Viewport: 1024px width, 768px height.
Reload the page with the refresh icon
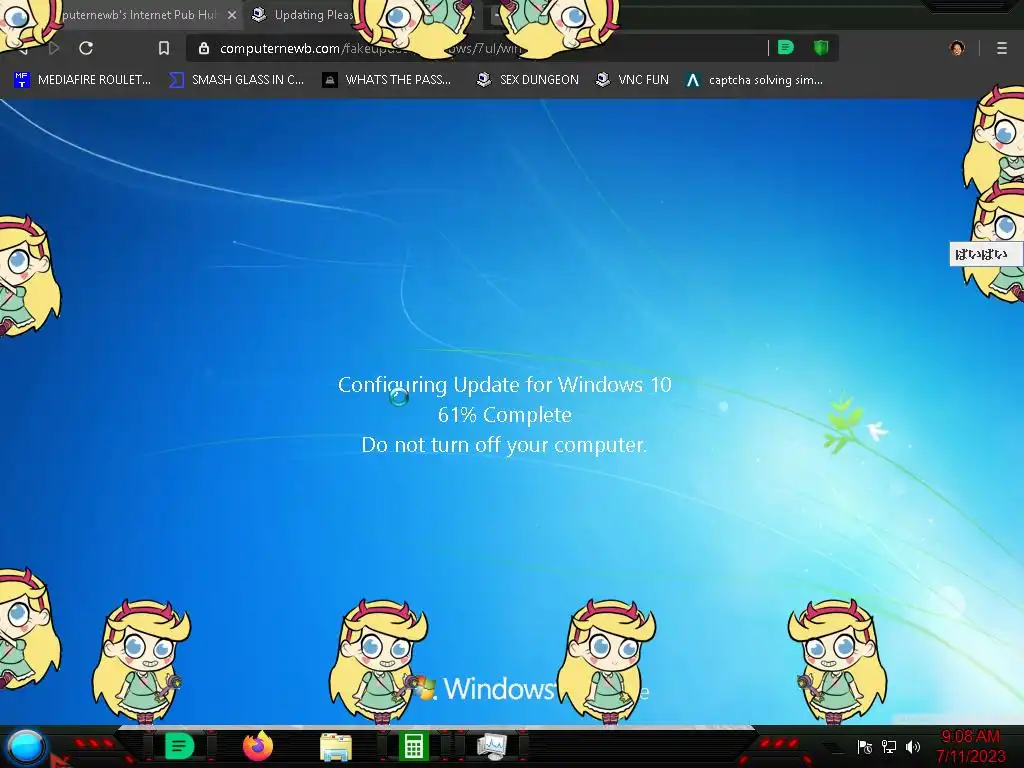click(x=86, y=48)
